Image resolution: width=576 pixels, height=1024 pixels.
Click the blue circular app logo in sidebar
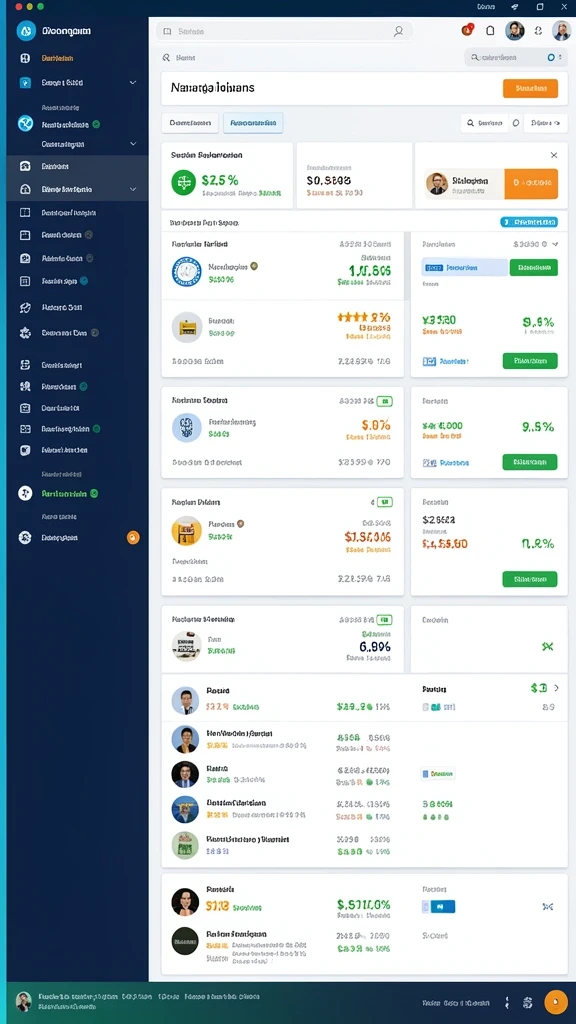(x=25, y=30)
